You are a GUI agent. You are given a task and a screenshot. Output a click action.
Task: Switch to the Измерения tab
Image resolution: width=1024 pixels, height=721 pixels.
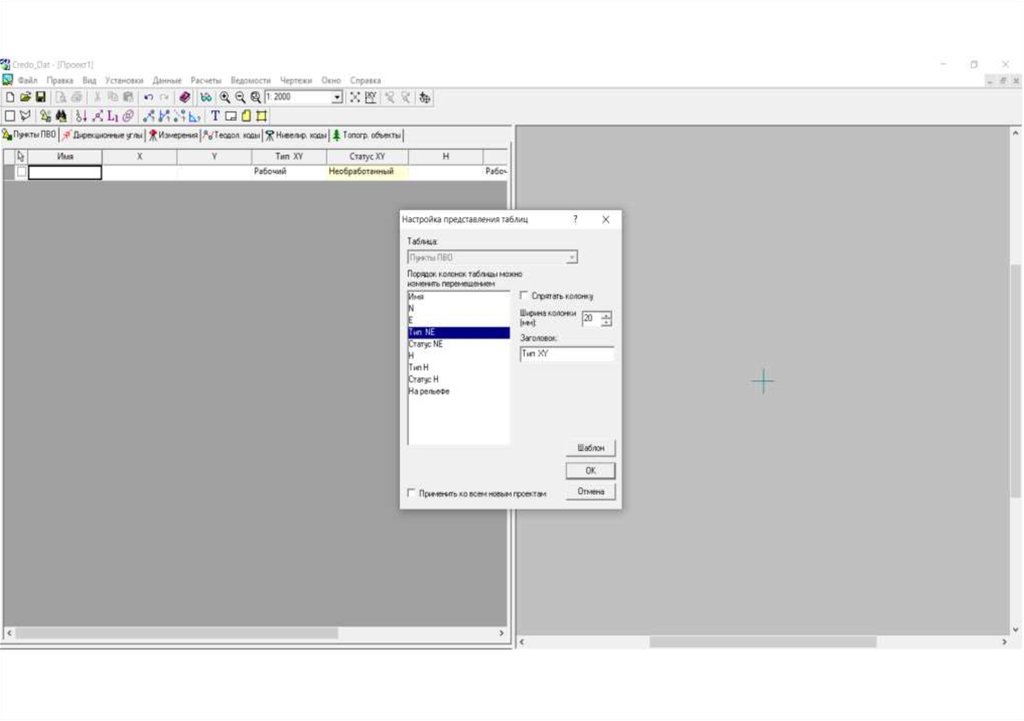[x=173, y=135]
